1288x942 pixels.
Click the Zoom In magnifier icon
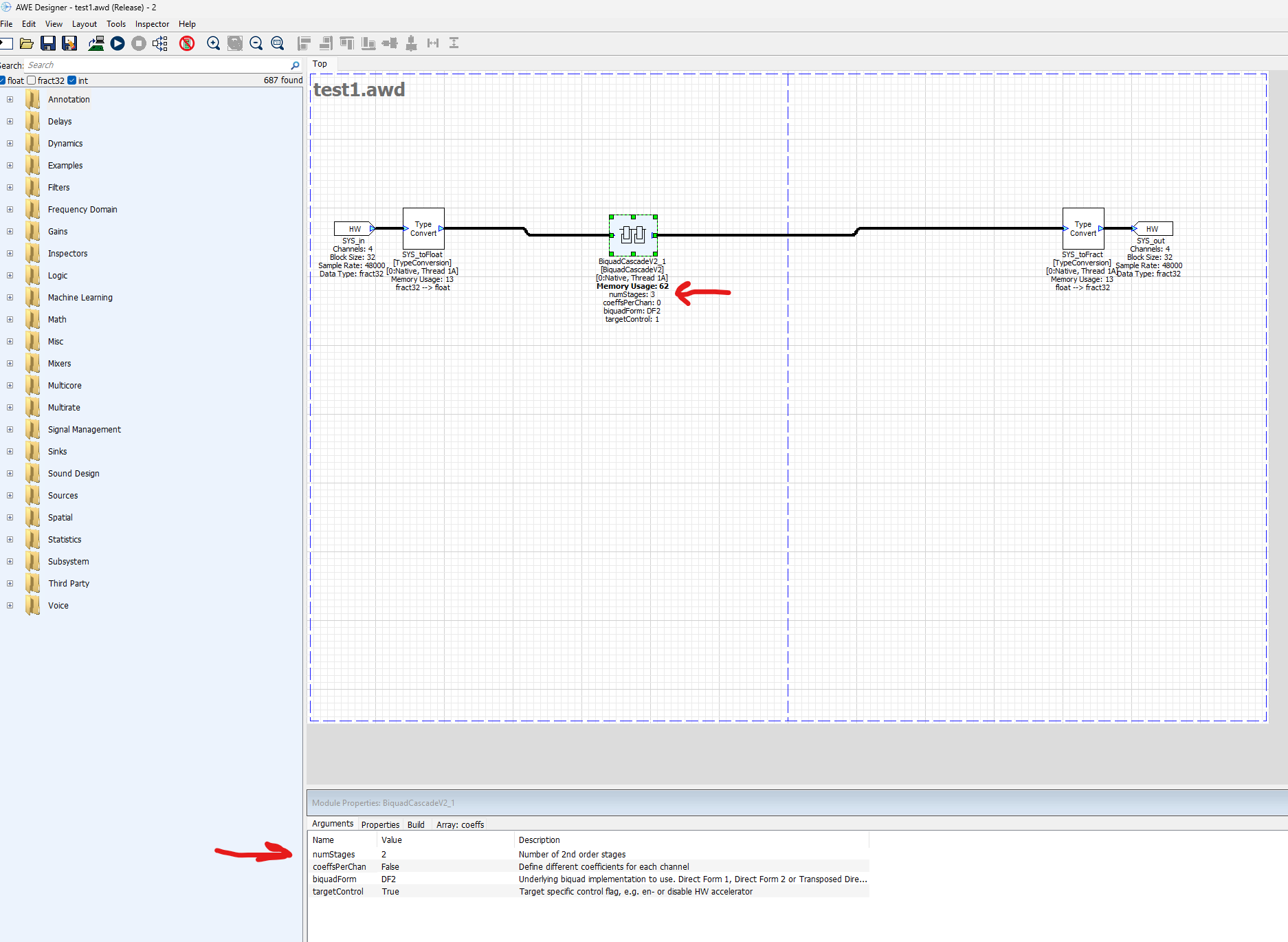click(213, 43)
